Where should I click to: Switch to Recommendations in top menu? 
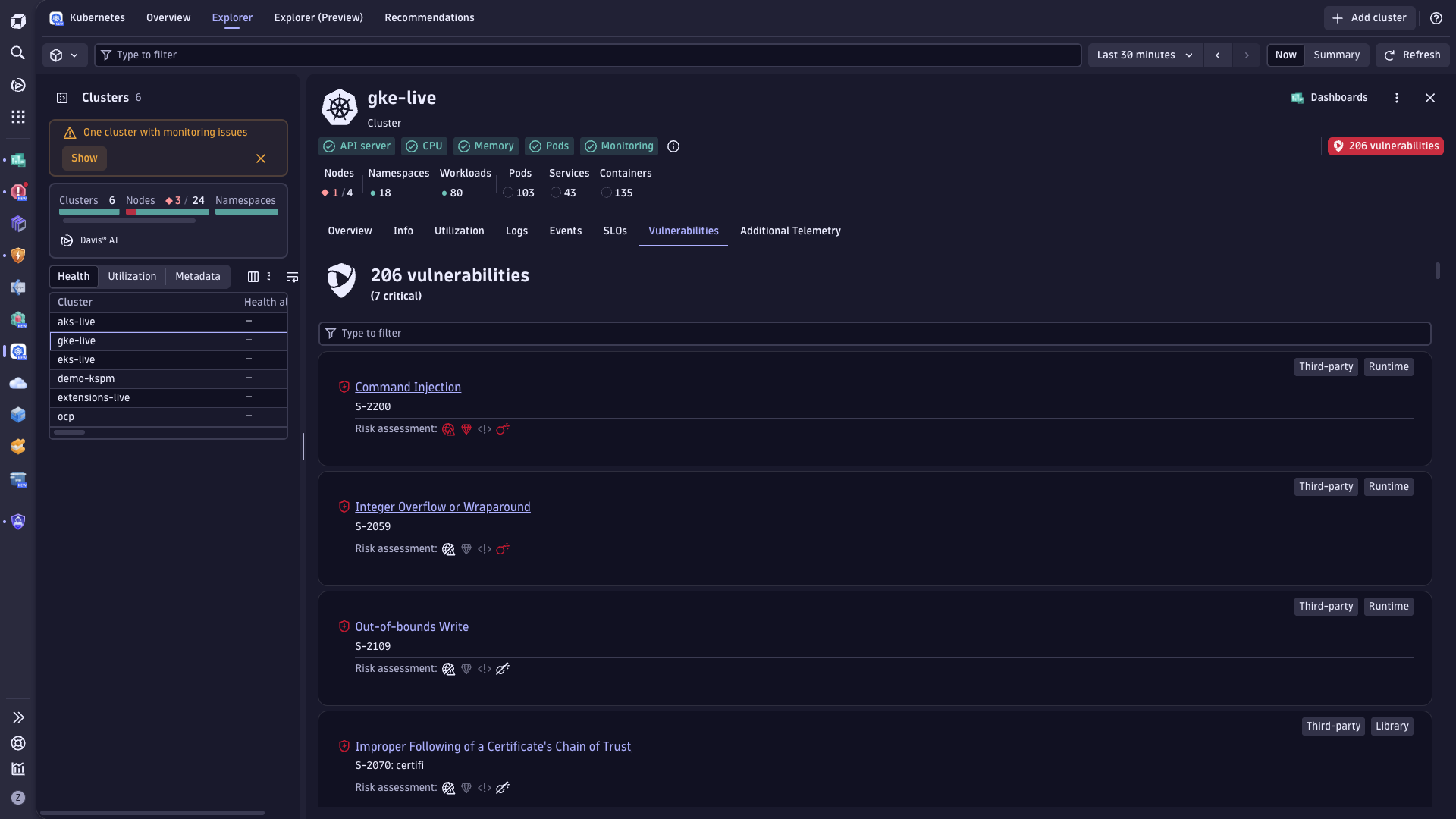click(x=429, y=18)
